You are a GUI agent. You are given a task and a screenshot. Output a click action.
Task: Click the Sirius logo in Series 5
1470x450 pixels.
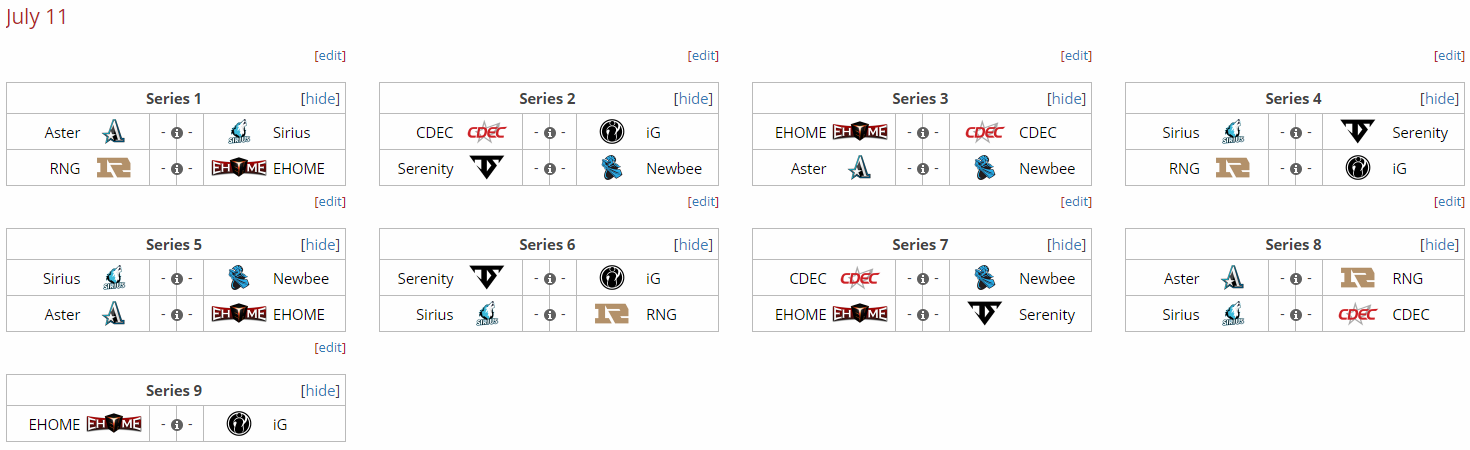pyautogui.click(x=114, y=278)
